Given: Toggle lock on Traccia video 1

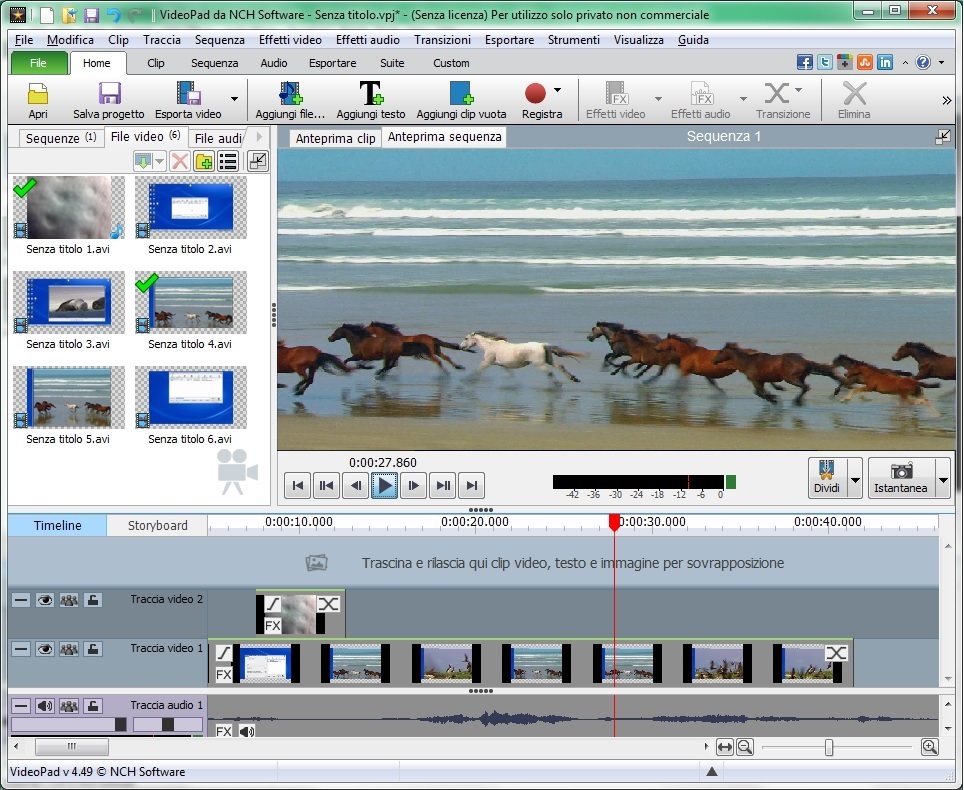Looking at the screenshot, I should (x=93, y=649).
